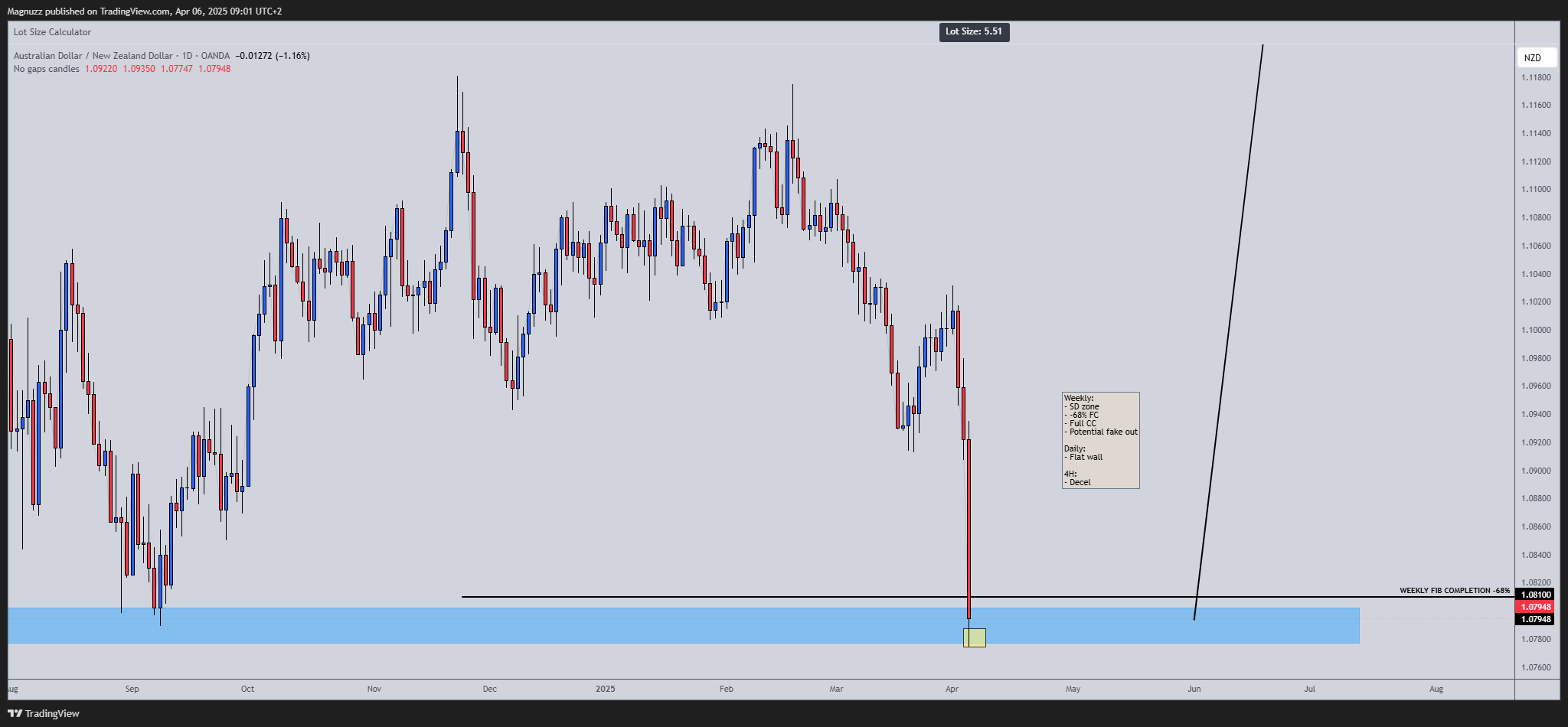Viewport: 1568px width, 727px height.
Task: Select the WEEKLY FIB COMPLETION -68% line label
Action: pyautogui.click(x=1455, y=590)
